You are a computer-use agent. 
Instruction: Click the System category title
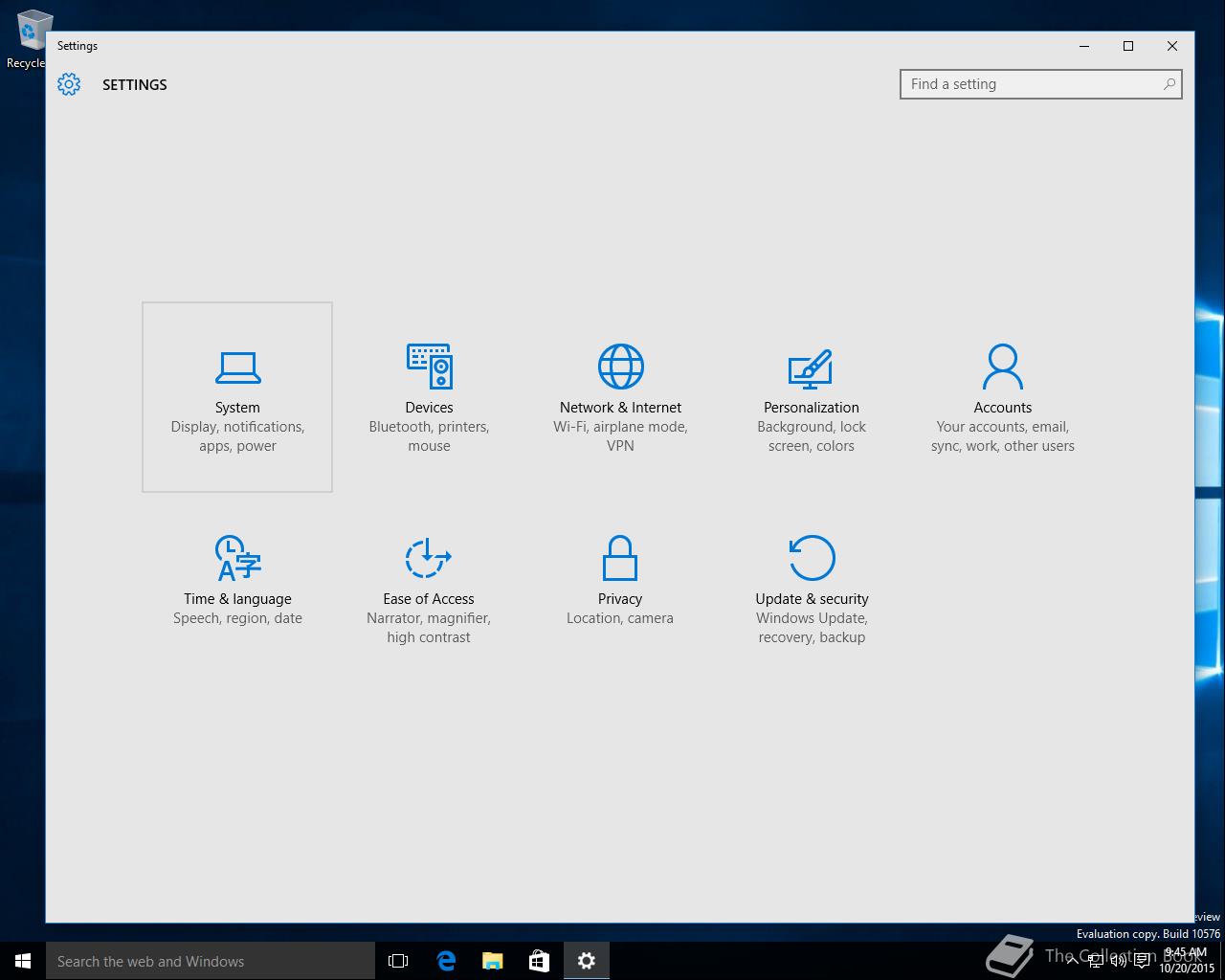click(x=237, y=408)
